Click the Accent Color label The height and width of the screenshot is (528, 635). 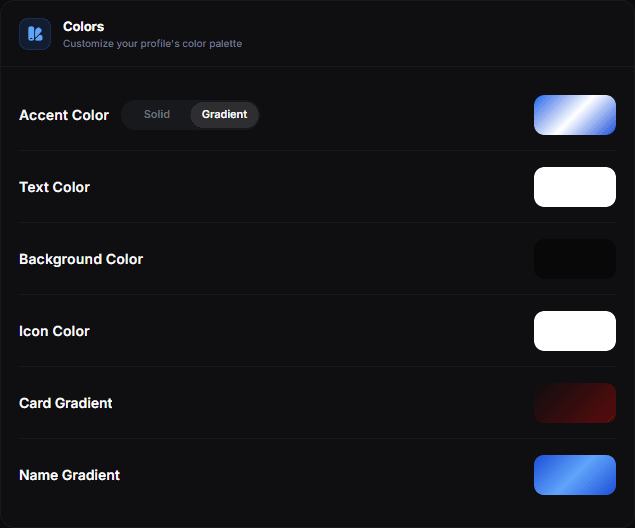point(64,115)
